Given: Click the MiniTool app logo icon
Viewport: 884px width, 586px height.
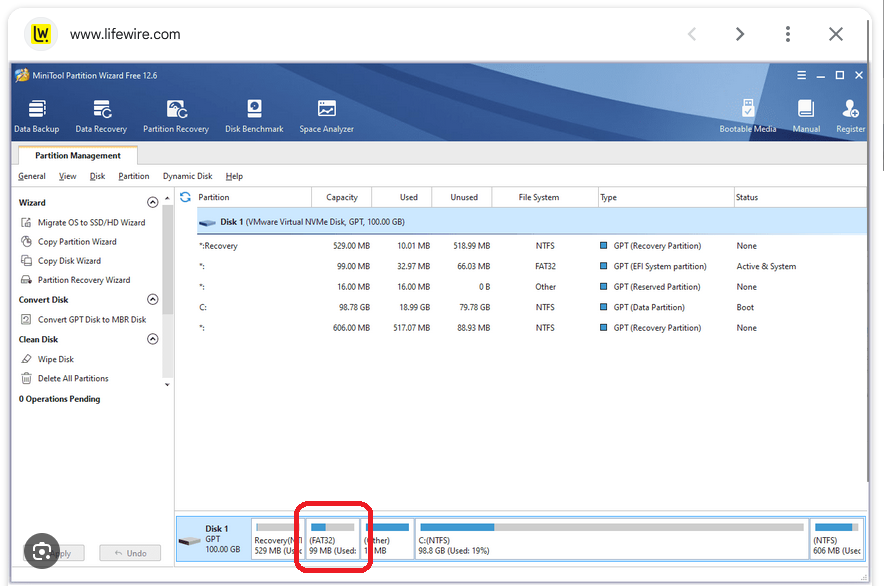Looking at the screenshot, I should [22, 75].
